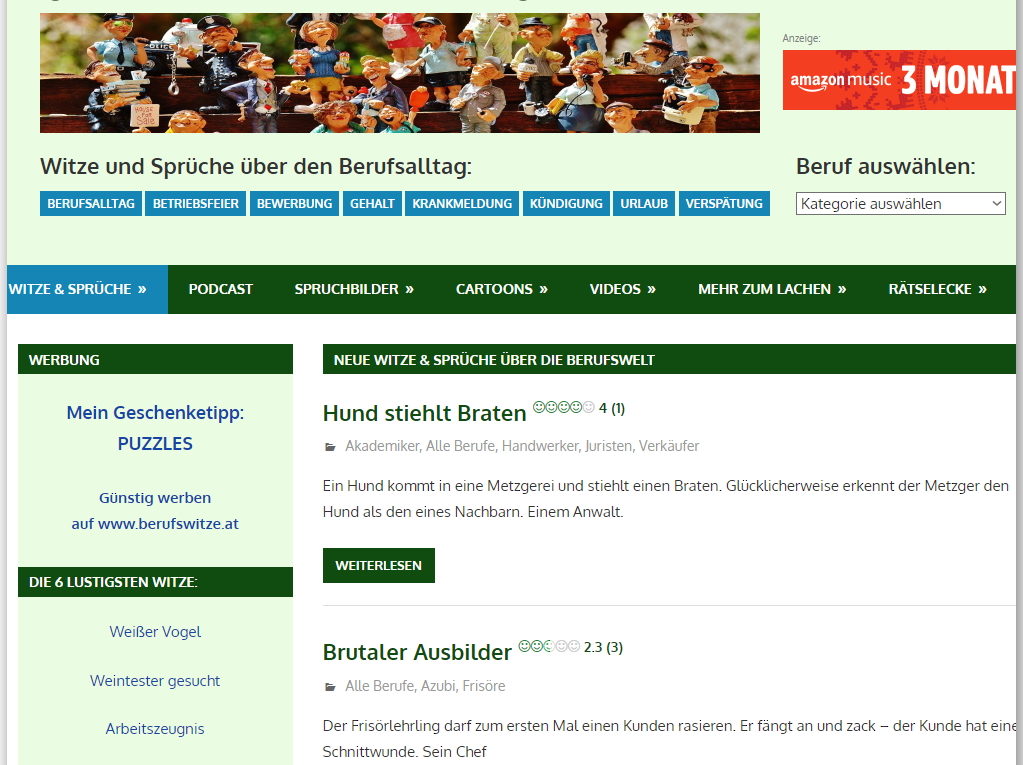Open the Arbeitszeugnis joke link

point(155,729)
